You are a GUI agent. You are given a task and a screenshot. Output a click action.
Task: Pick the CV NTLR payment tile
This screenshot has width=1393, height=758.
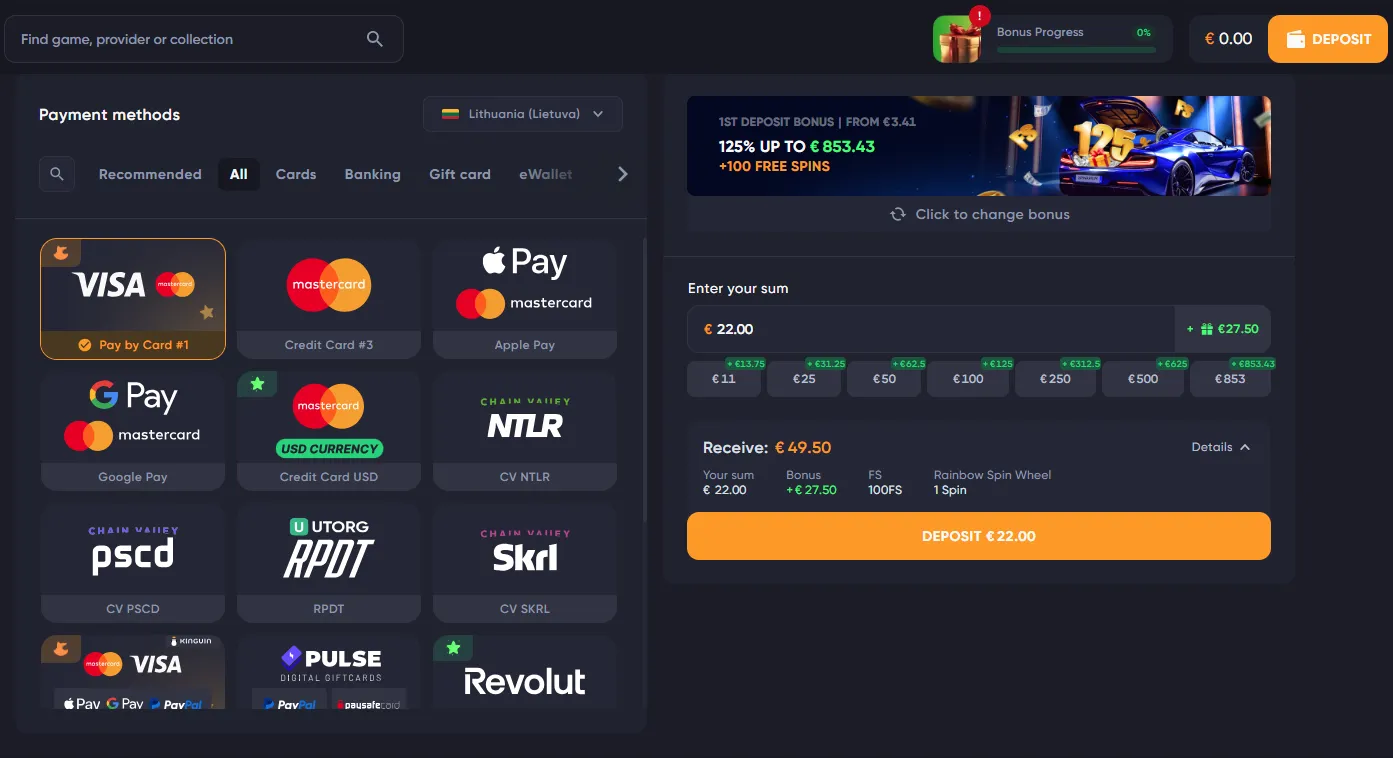click(x=525, y=431)
